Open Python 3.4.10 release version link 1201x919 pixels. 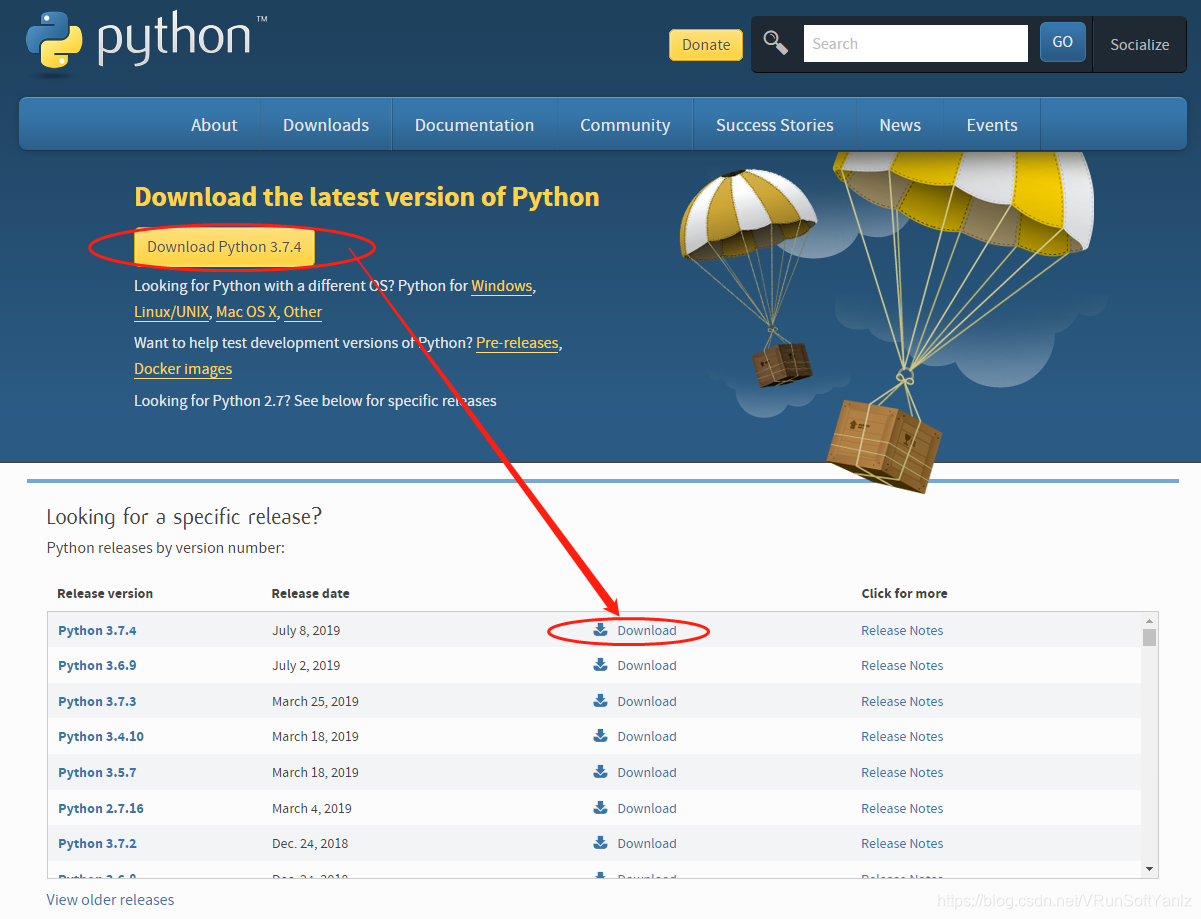(101, 736)
